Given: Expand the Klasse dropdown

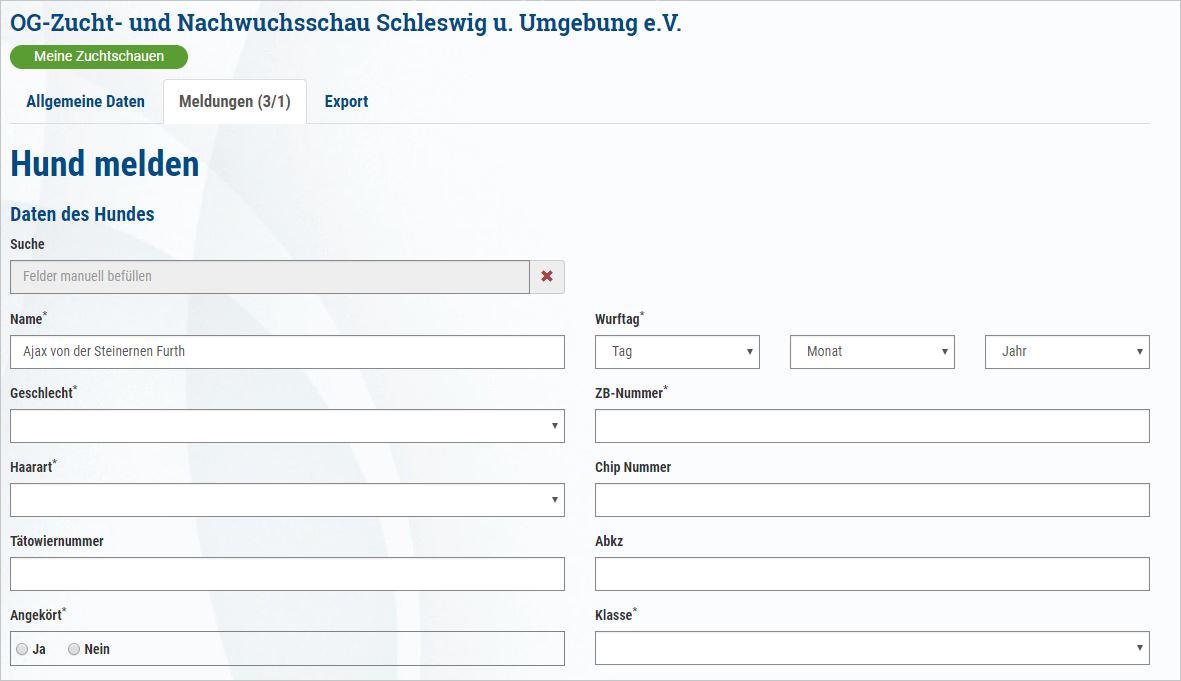Looking at the screenshot, I should point(872,648).
